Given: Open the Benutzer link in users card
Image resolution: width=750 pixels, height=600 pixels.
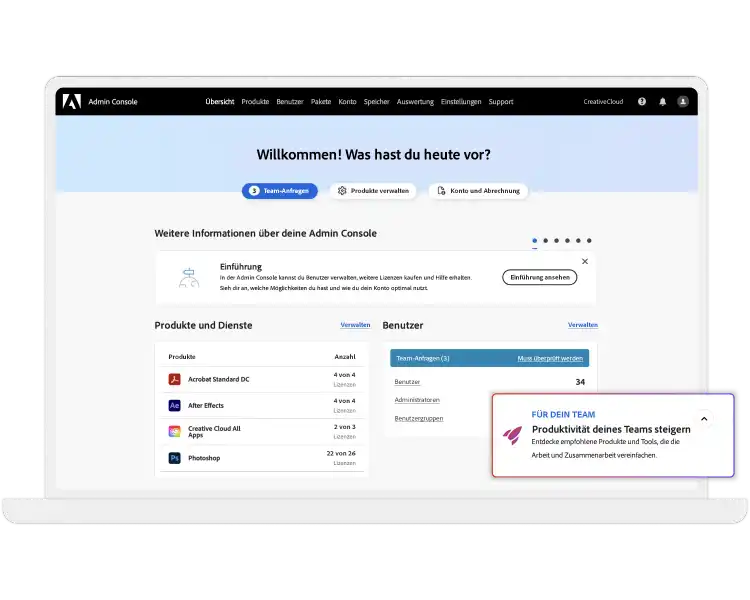Looking at the screenshot, I should (407, 382).
